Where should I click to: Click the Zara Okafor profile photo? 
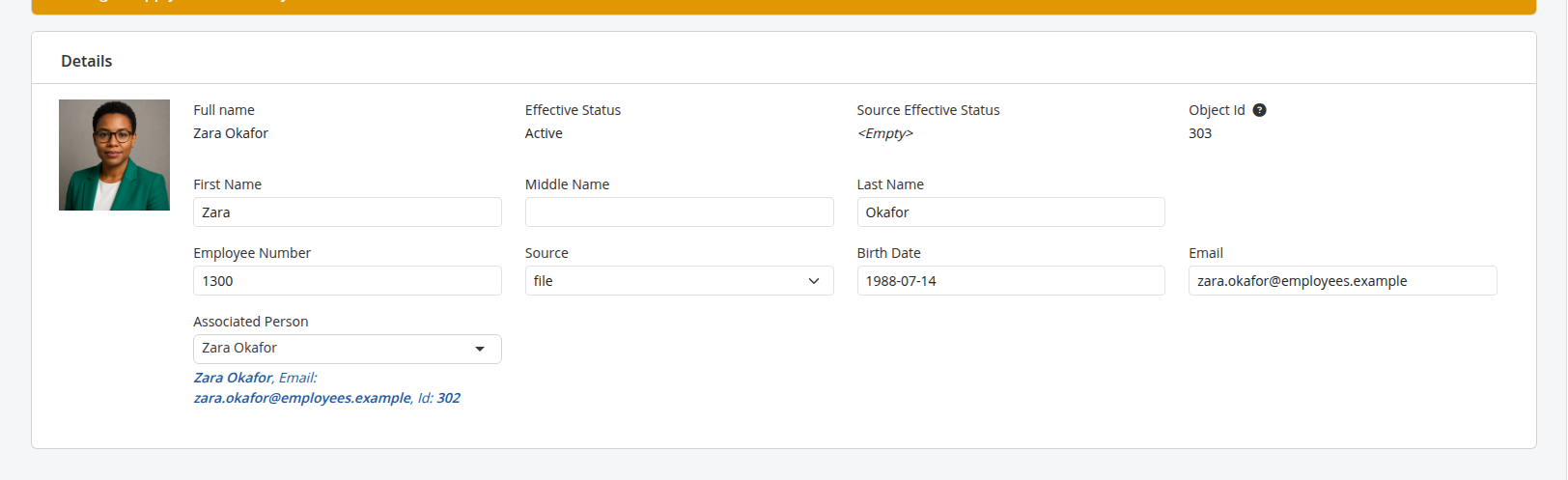coord(114,155)
